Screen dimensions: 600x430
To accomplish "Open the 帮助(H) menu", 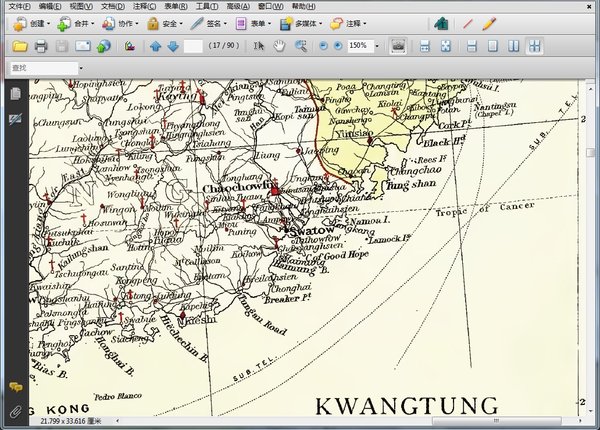I will click(x=303, y=6).
